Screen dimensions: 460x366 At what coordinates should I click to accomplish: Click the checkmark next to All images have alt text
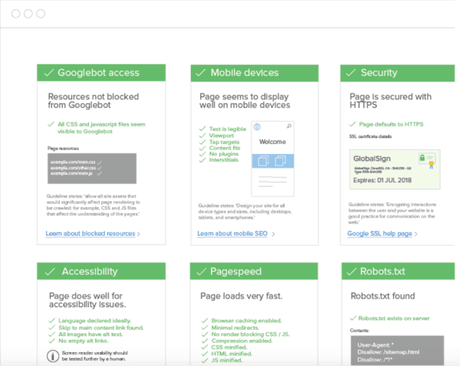coord(52,334)
